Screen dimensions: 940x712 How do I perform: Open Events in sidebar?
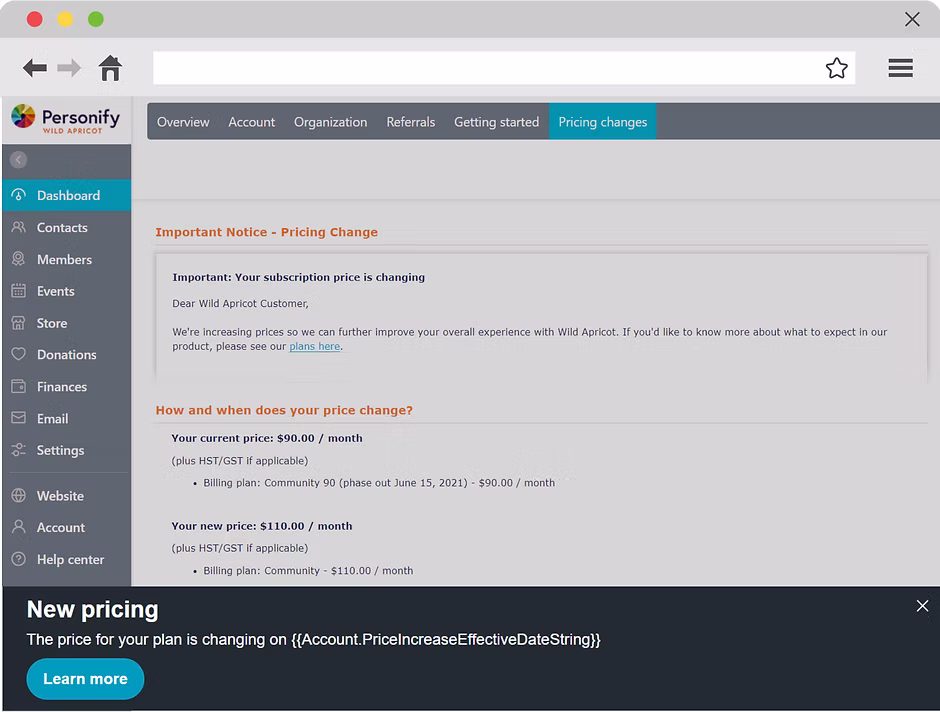point(67,291)
